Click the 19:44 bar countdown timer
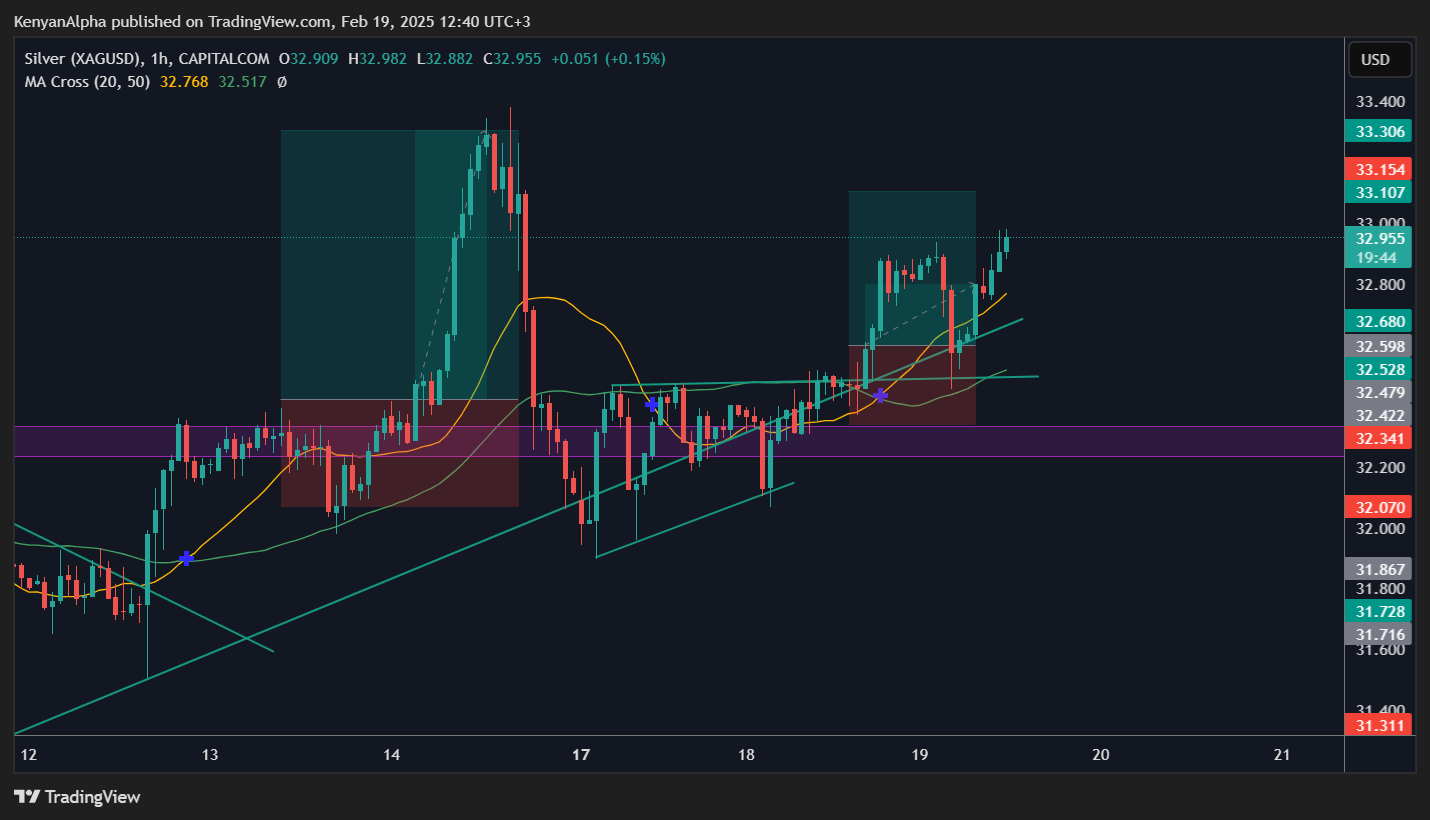Viewport: 1430px width, 820px height. [x=1379, y=258]
